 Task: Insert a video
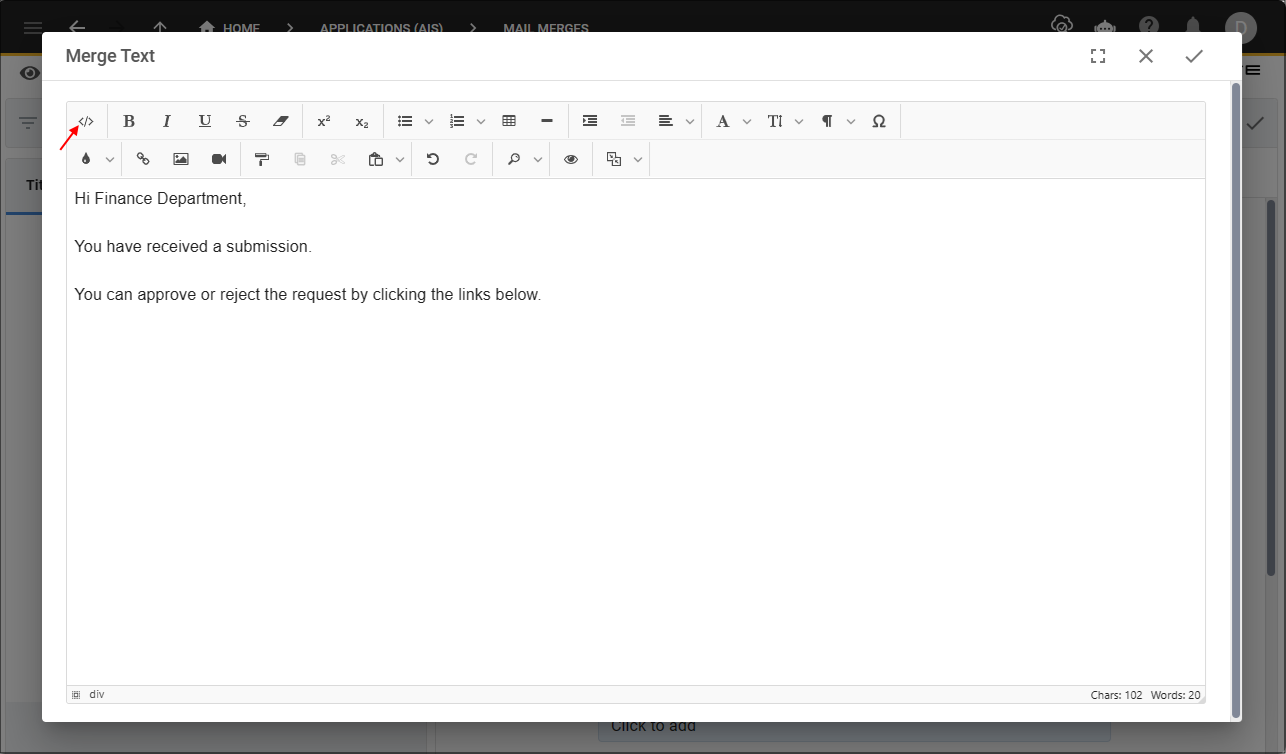click(x=219, y=159)
